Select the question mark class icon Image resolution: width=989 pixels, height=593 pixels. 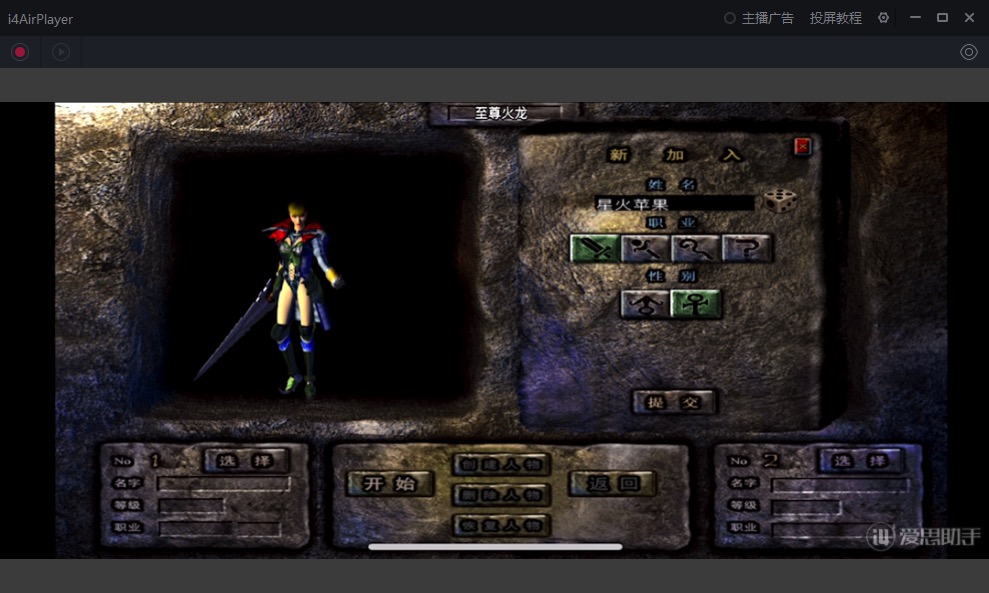point(746,248)
